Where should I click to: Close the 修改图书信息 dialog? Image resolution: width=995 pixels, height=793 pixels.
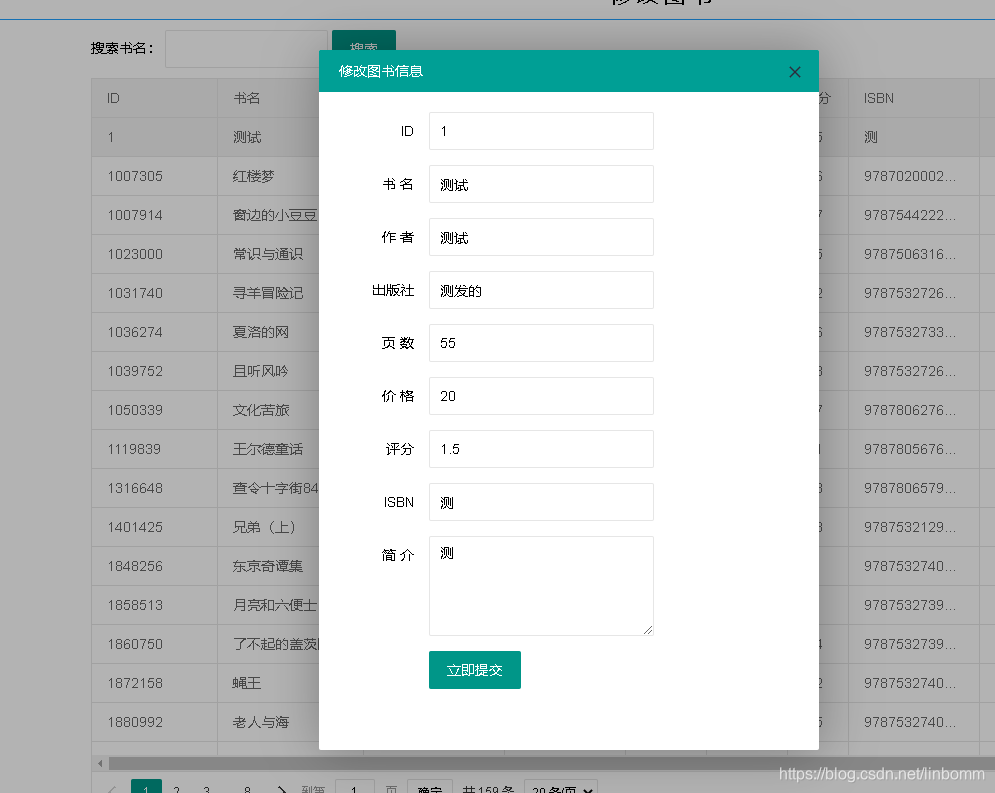pyautogui.click(x=794, y=72)
